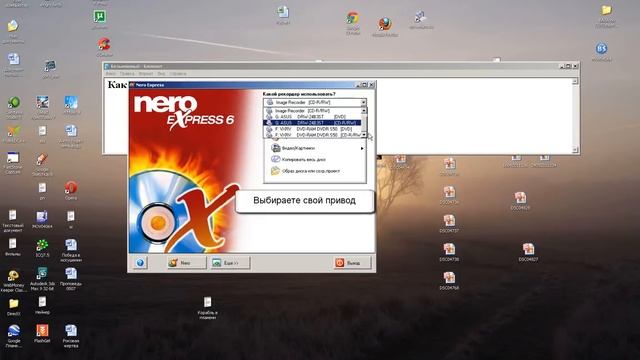Click the Nero button
The height and width of the screenshot is (360, 640).
click(x=186, y=263)
